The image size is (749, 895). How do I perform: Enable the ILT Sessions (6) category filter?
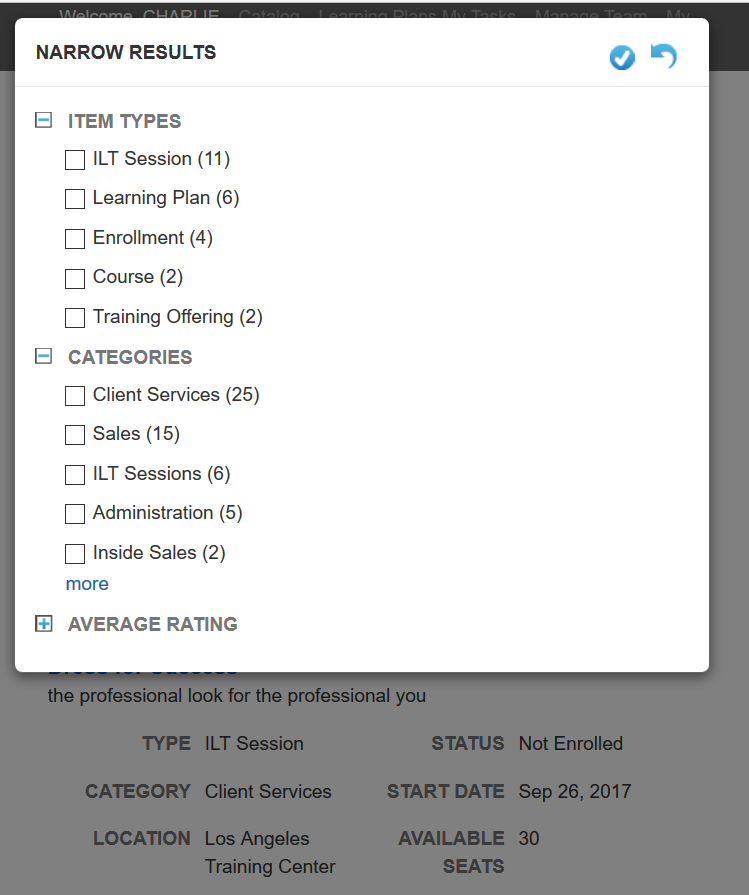(x=75, y=475)
